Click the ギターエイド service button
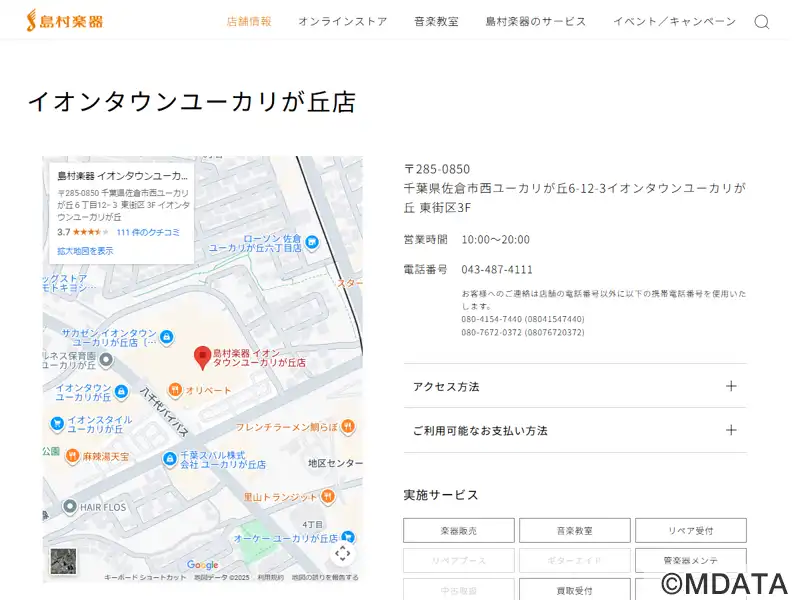Screen dimensions: 800x600 (x=574, y=560)
